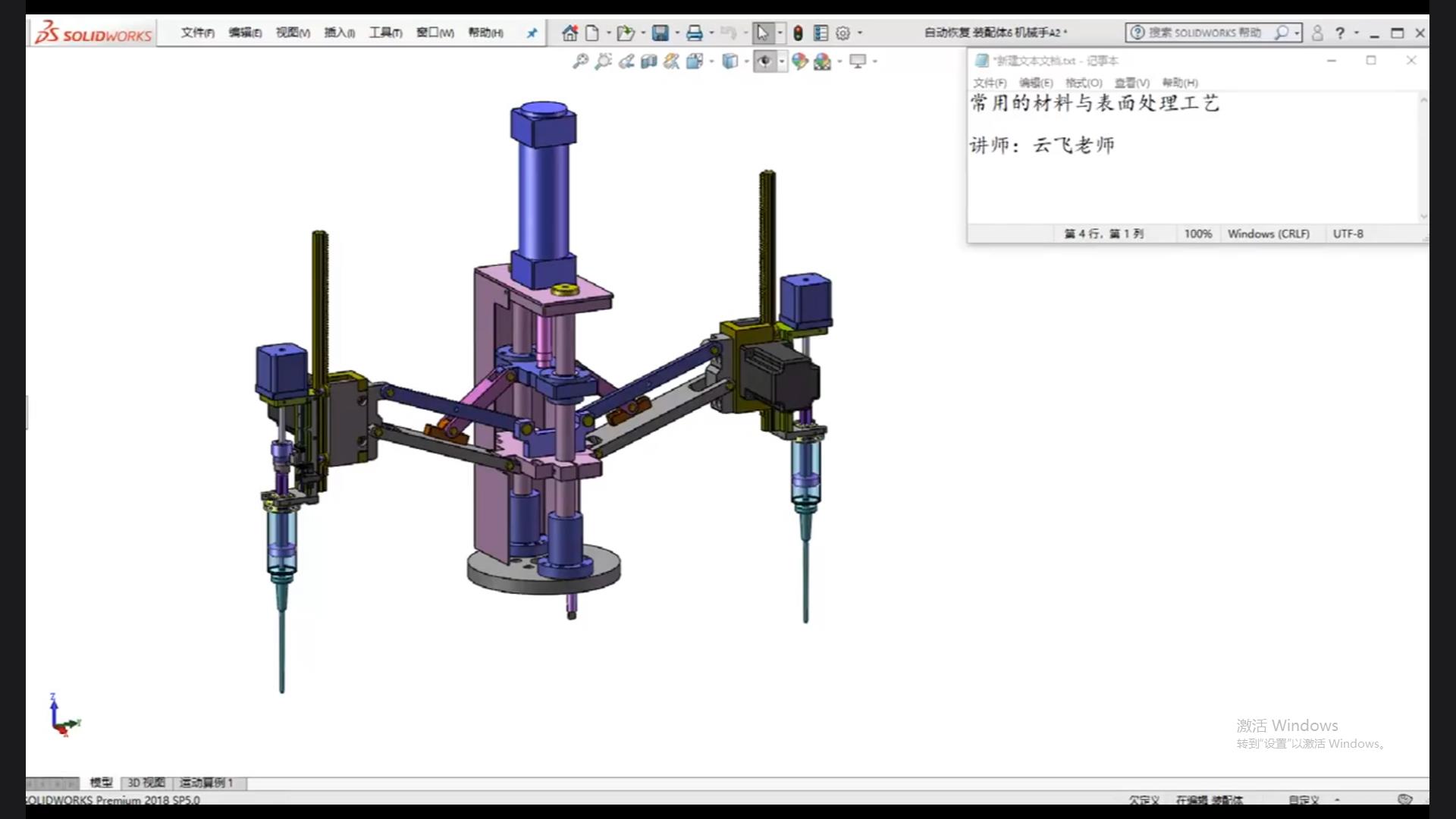Click the user login person icon
Screen dimensions: 1456x819
pos(1317,33)
